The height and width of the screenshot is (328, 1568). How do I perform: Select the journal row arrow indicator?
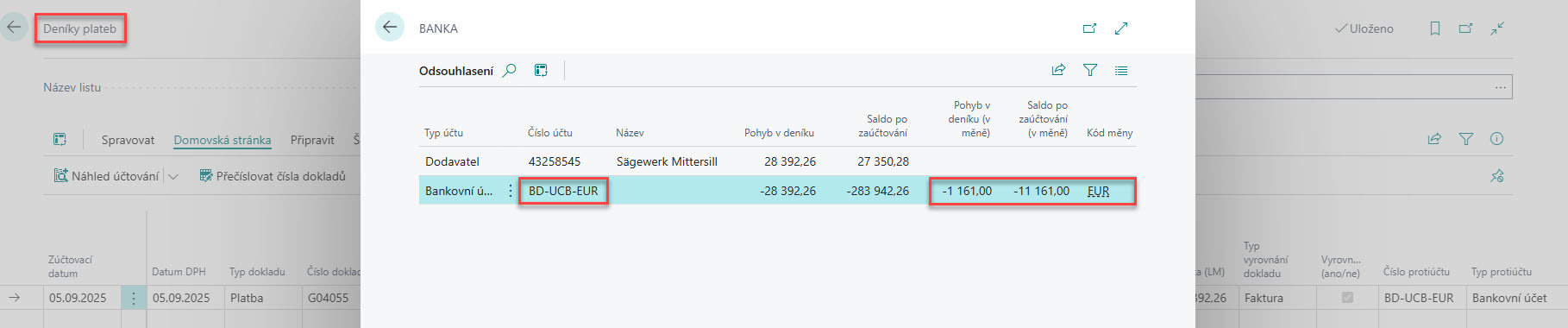15,298
